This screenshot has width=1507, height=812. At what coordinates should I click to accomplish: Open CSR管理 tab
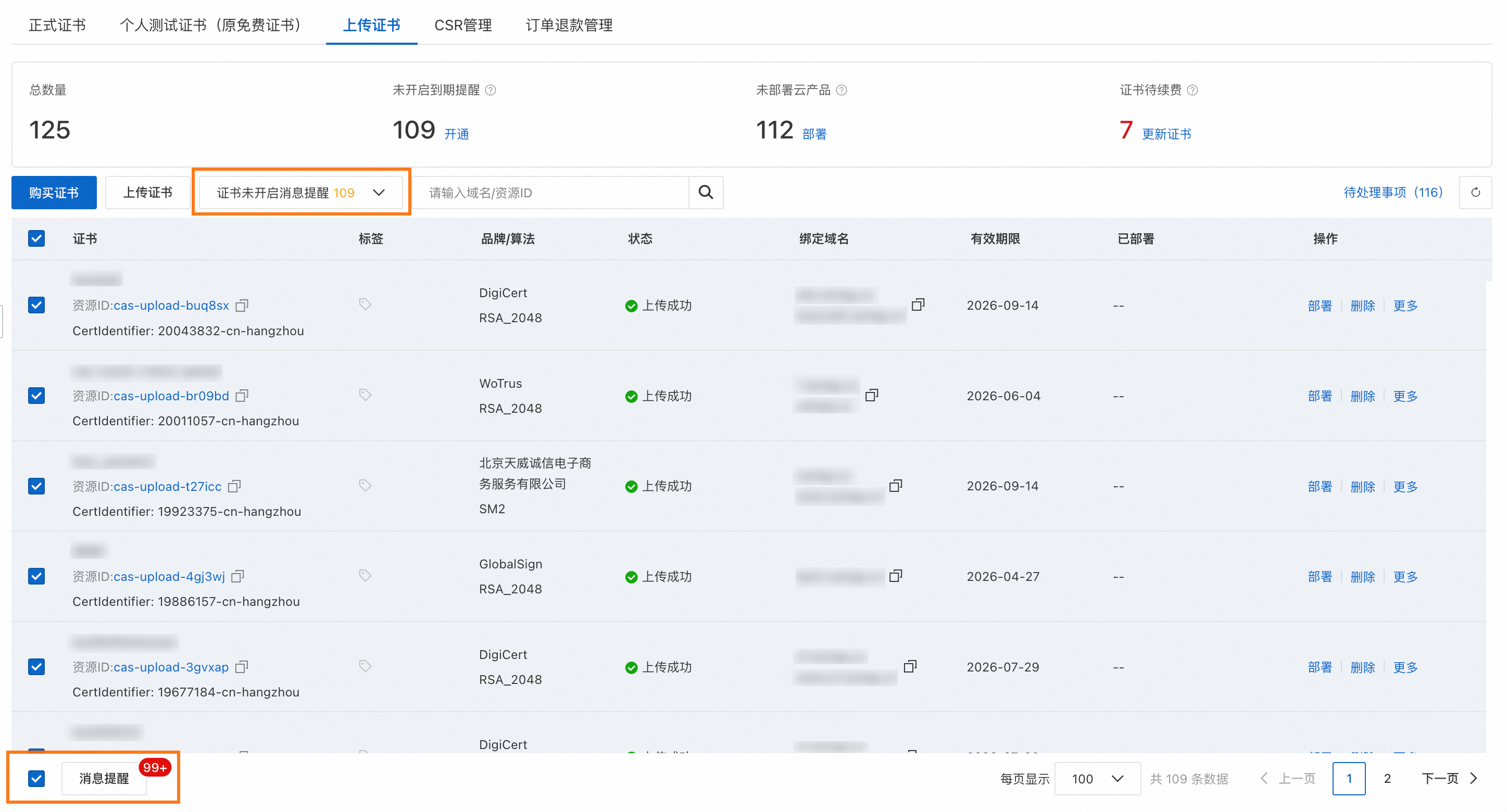click(x=463, y=25)
